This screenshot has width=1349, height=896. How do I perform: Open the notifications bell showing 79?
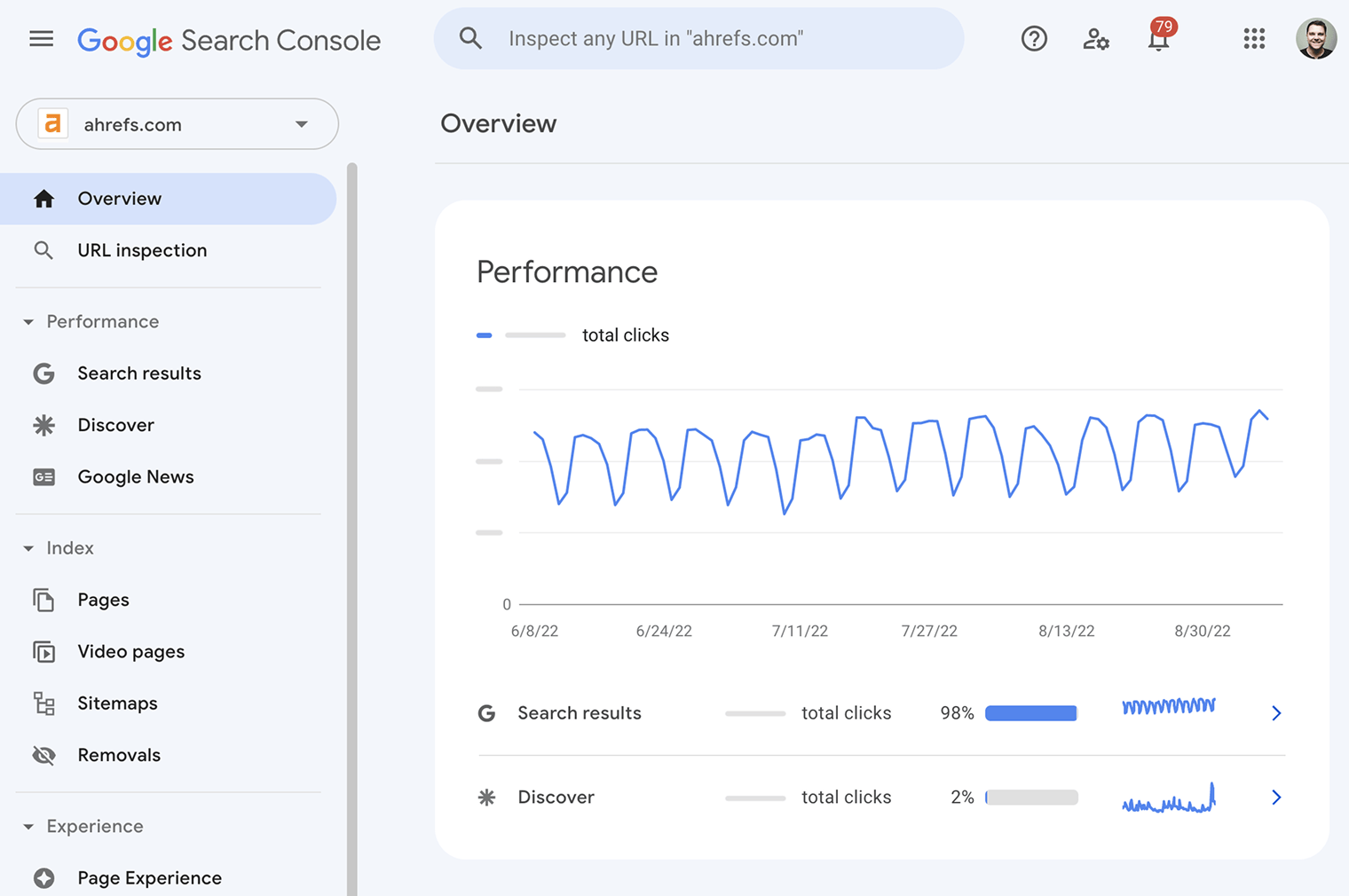pyautogui.click(x=1158, y=40)
